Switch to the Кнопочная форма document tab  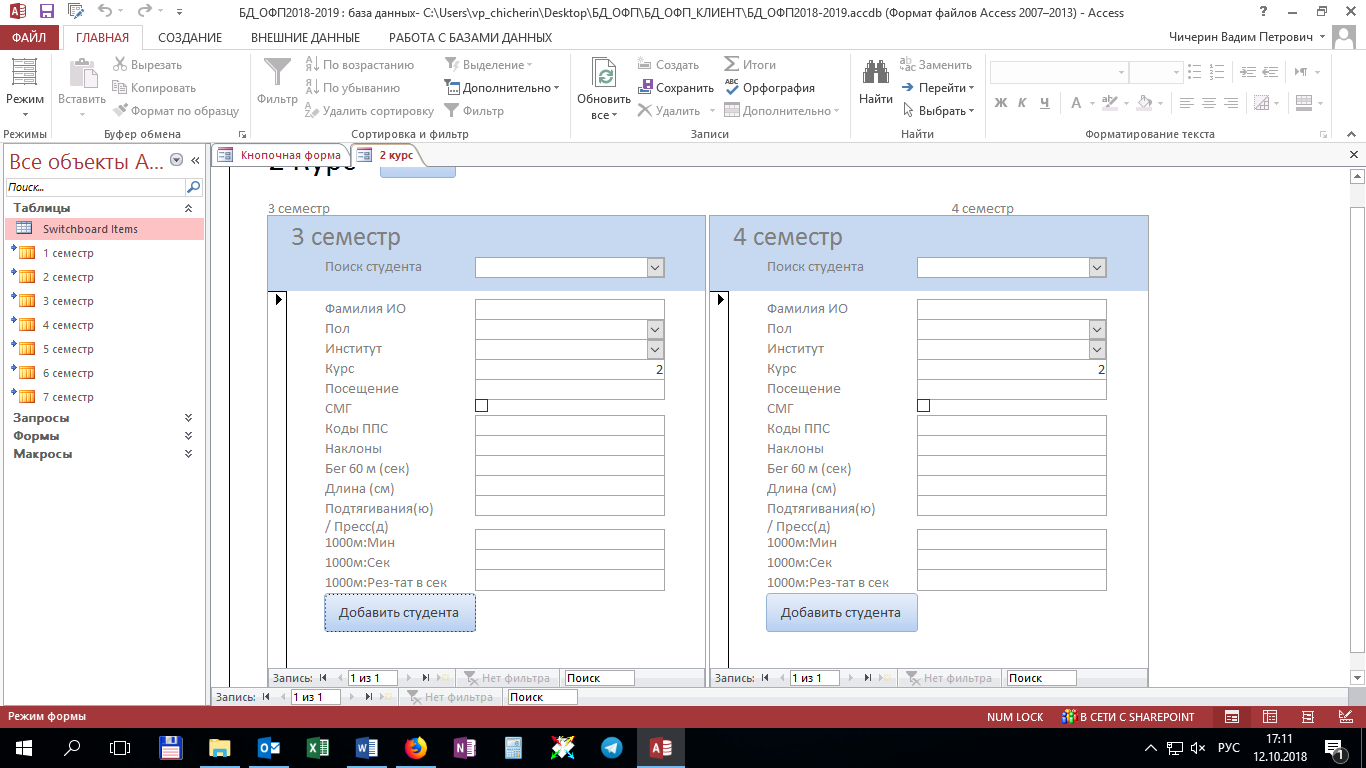(x=290, y=155)
